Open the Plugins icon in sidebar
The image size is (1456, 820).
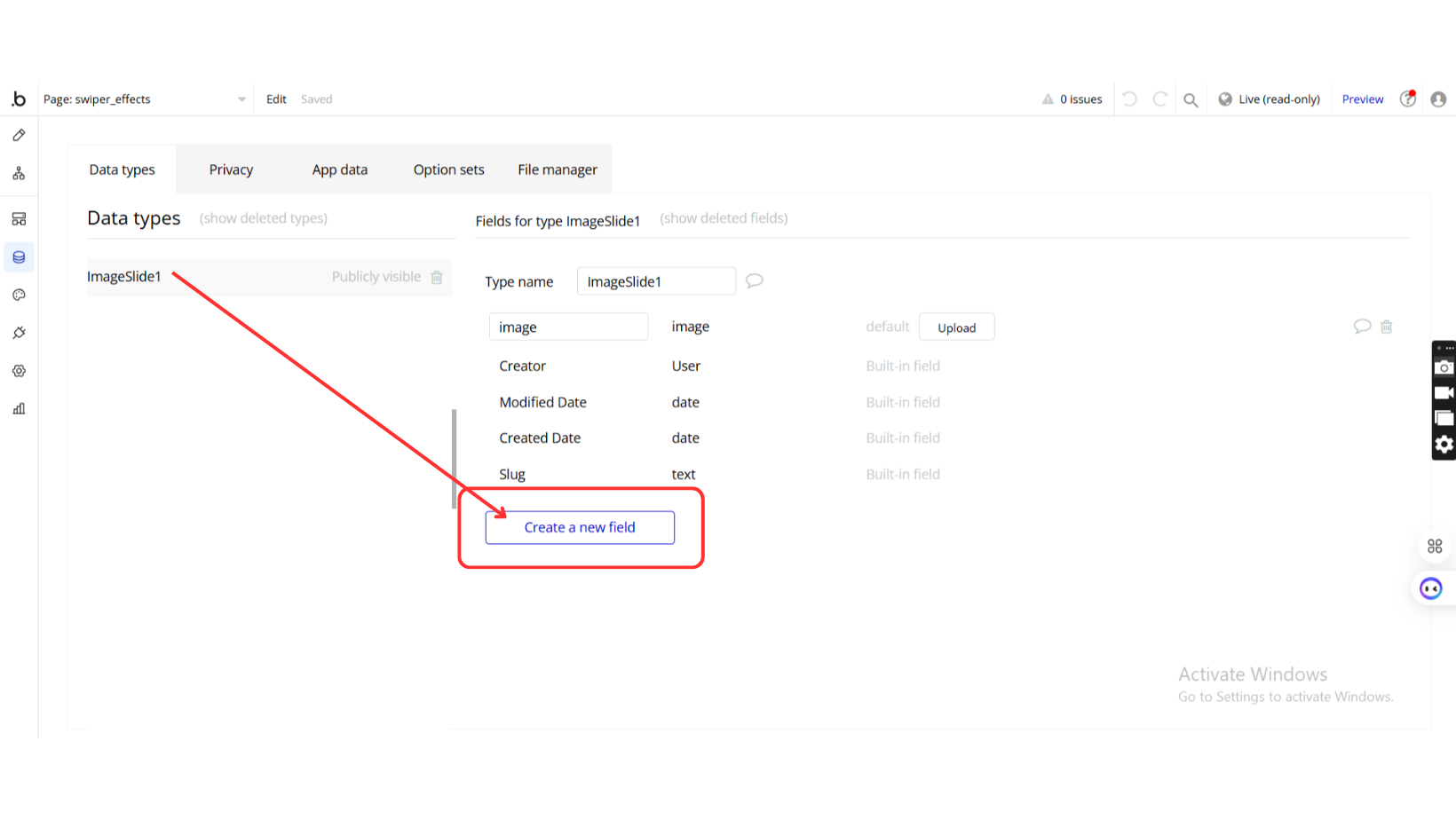(19, 333)
